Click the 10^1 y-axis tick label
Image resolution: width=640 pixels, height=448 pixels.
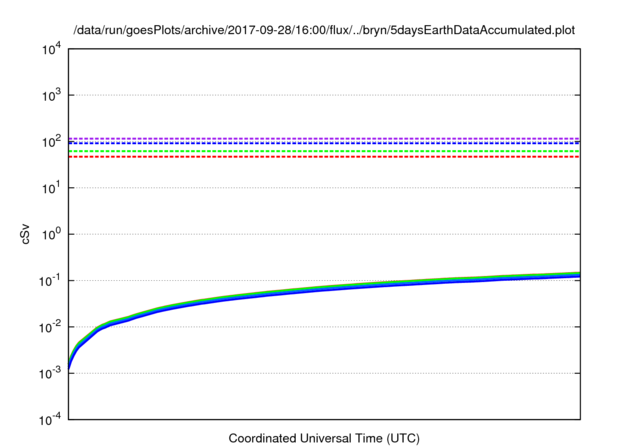(x=52, y=188)
